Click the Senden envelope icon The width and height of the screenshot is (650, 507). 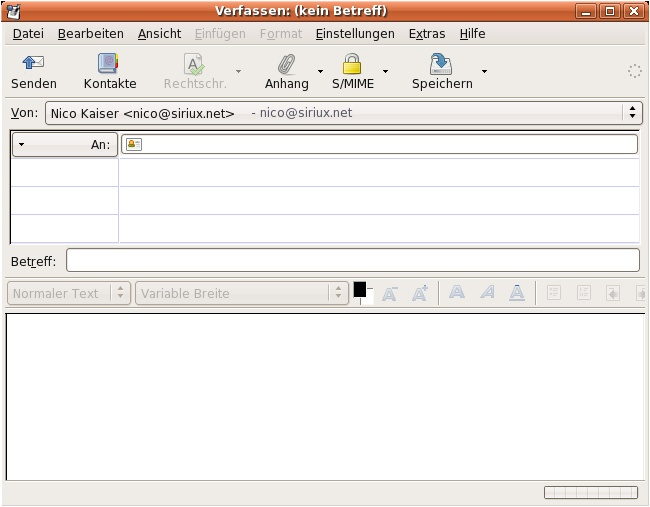click(x=33, y=63)
